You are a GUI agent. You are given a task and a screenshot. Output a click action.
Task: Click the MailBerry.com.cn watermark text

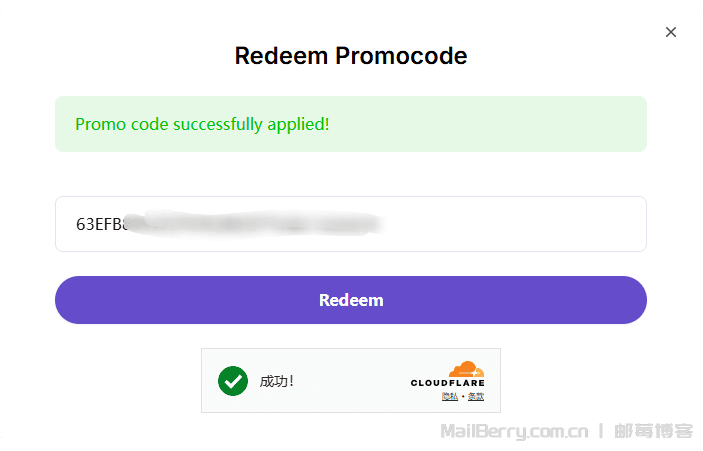click(514, 432)
